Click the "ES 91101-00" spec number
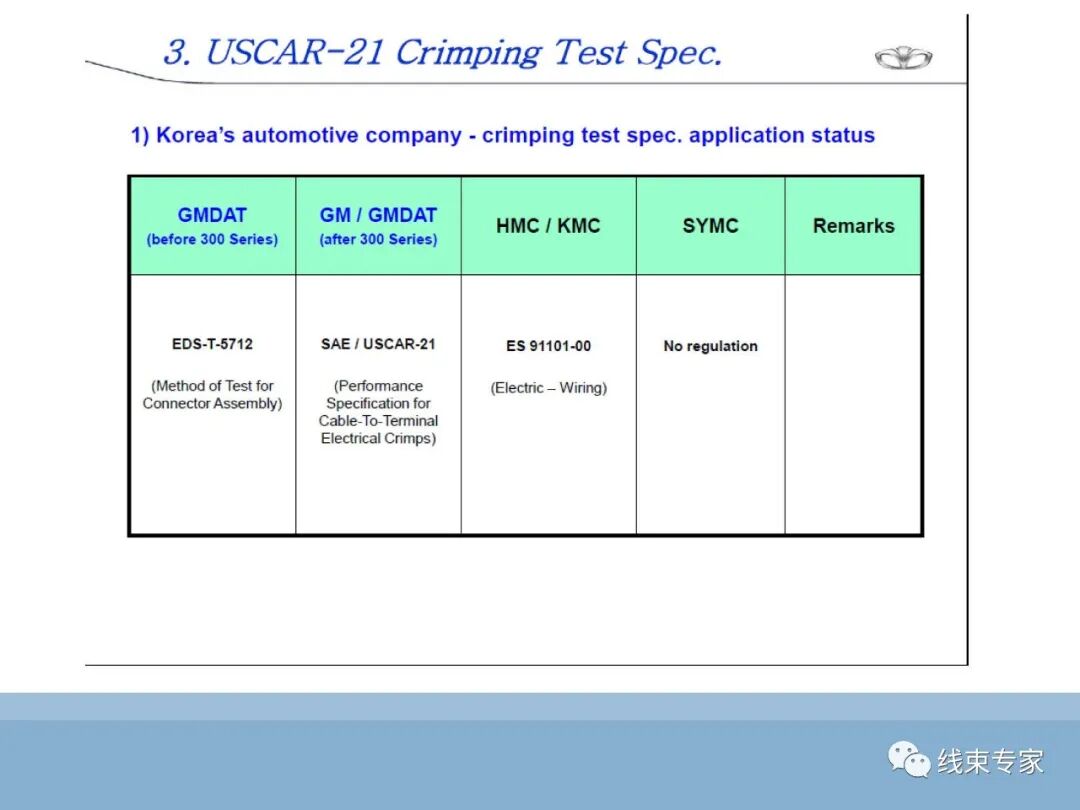Viewport: 1080px width, 810px height. (548, 346)
